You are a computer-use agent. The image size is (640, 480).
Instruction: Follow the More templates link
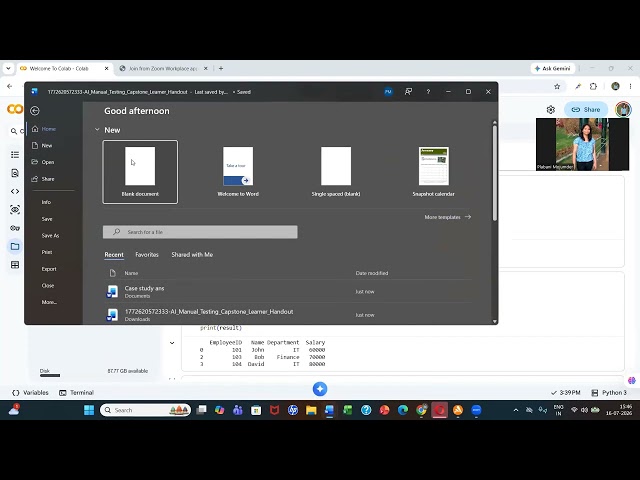(x=448, y=217)
